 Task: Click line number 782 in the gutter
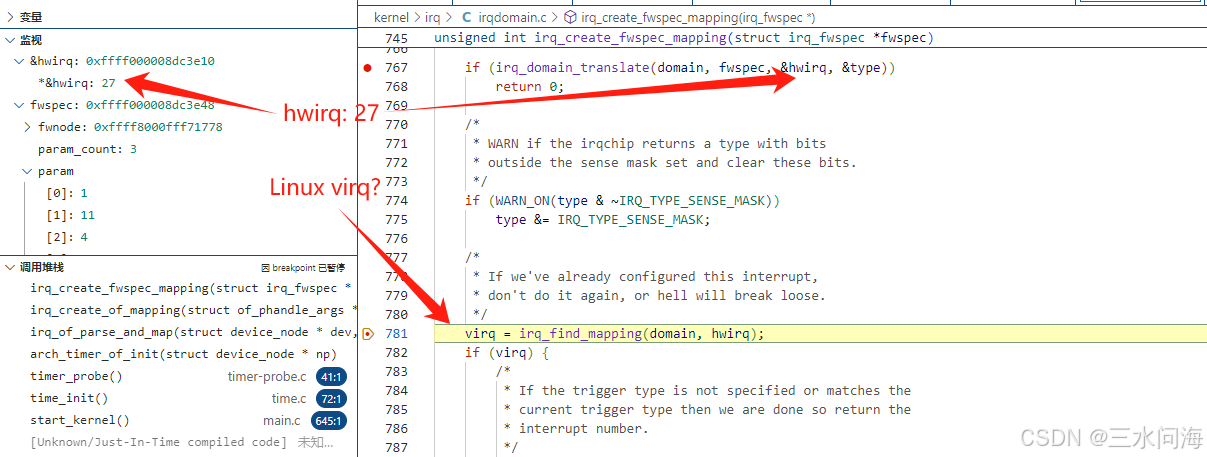pos(396,353)
